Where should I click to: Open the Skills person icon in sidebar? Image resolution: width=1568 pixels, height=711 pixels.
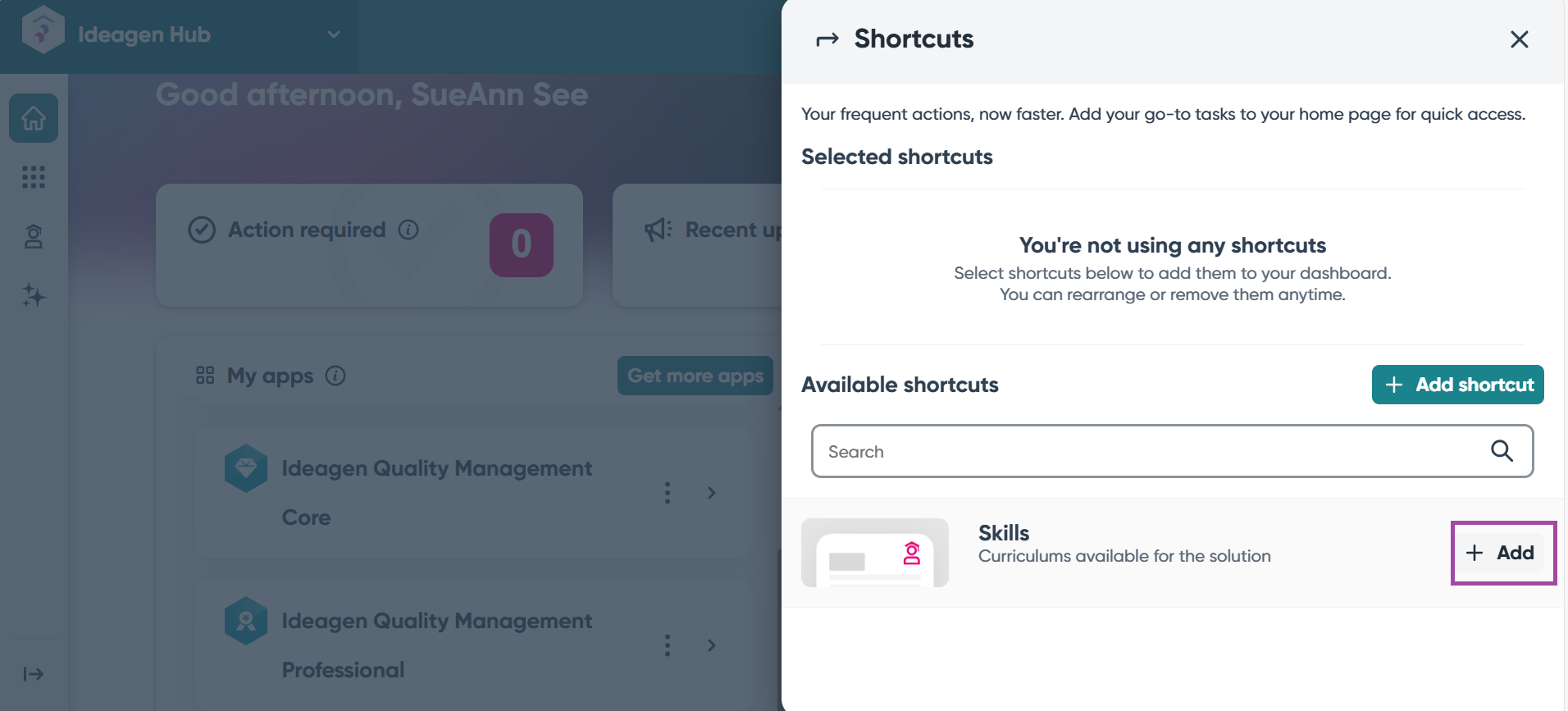pos(34,237)
